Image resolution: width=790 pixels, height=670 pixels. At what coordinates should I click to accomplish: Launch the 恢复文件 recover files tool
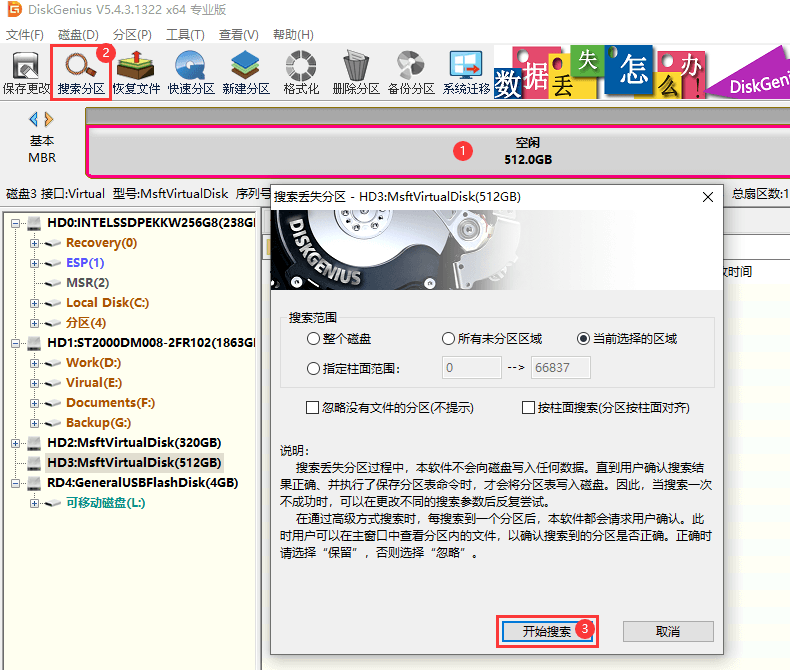click(x=136, y=73)
